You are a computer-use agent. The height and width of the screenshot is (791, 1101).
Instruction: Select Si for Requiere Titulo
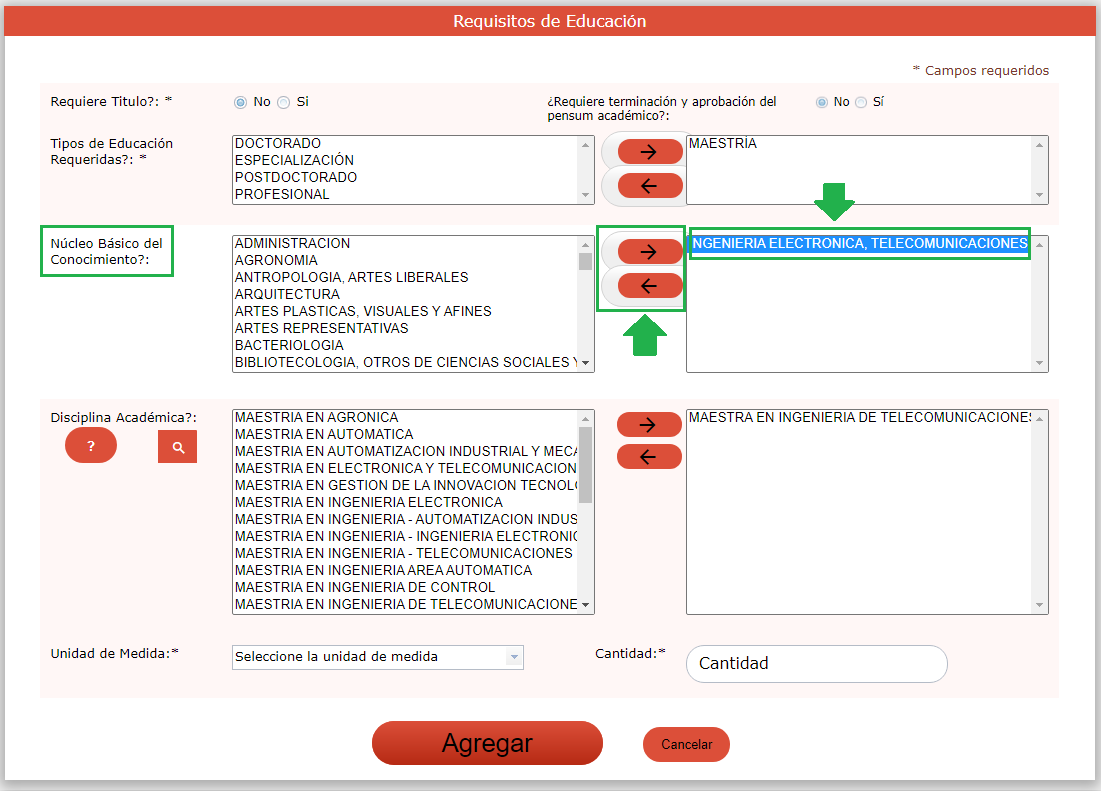tap(284, 102)
